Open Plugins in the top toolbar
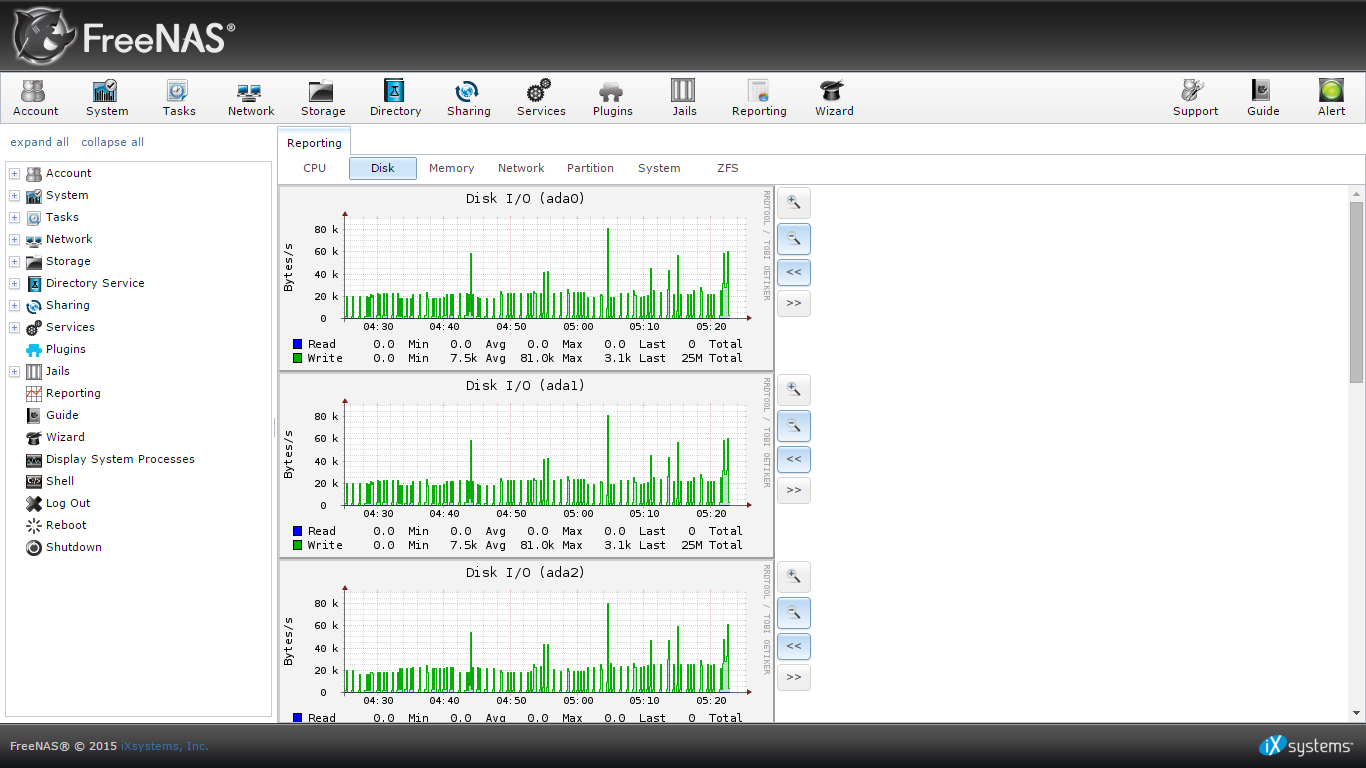The image size is (1366, 768). [612, 98]
